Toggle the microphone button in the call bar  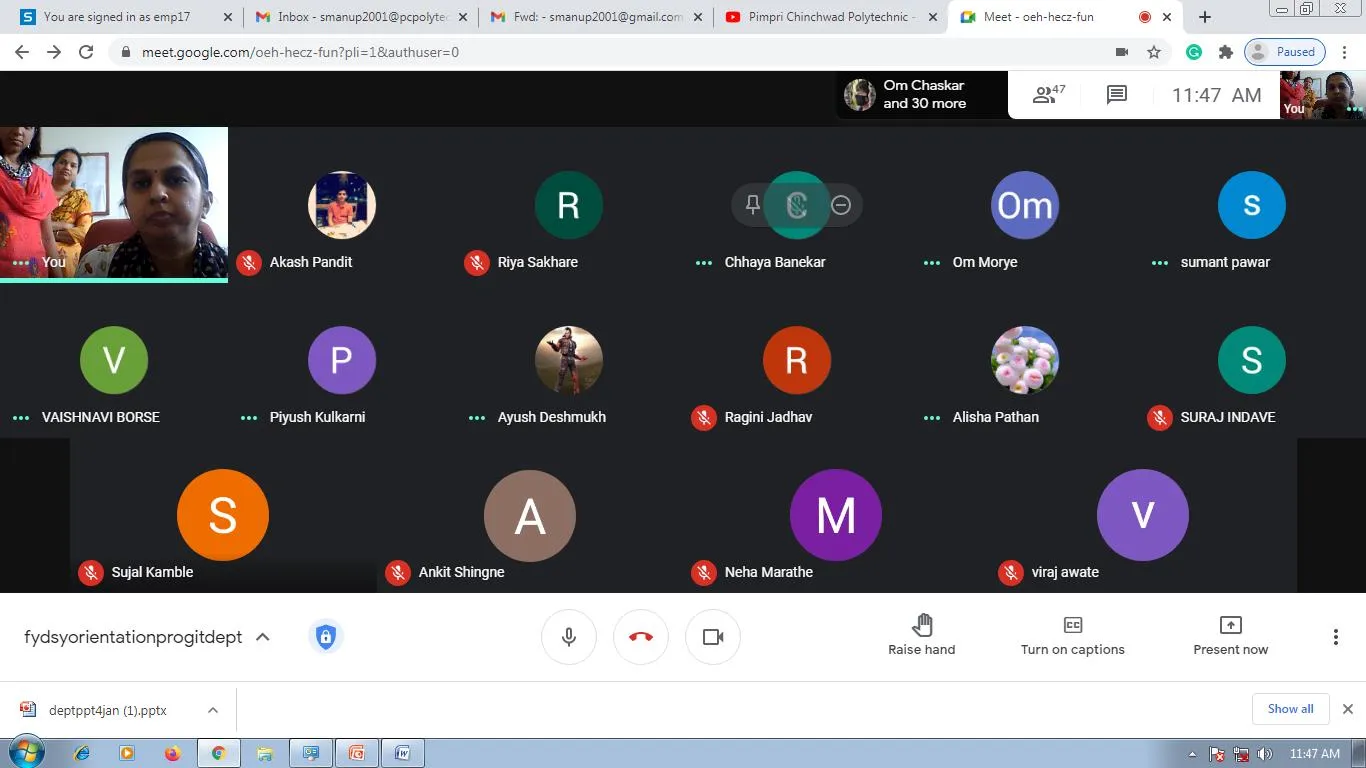click(569, 637)
